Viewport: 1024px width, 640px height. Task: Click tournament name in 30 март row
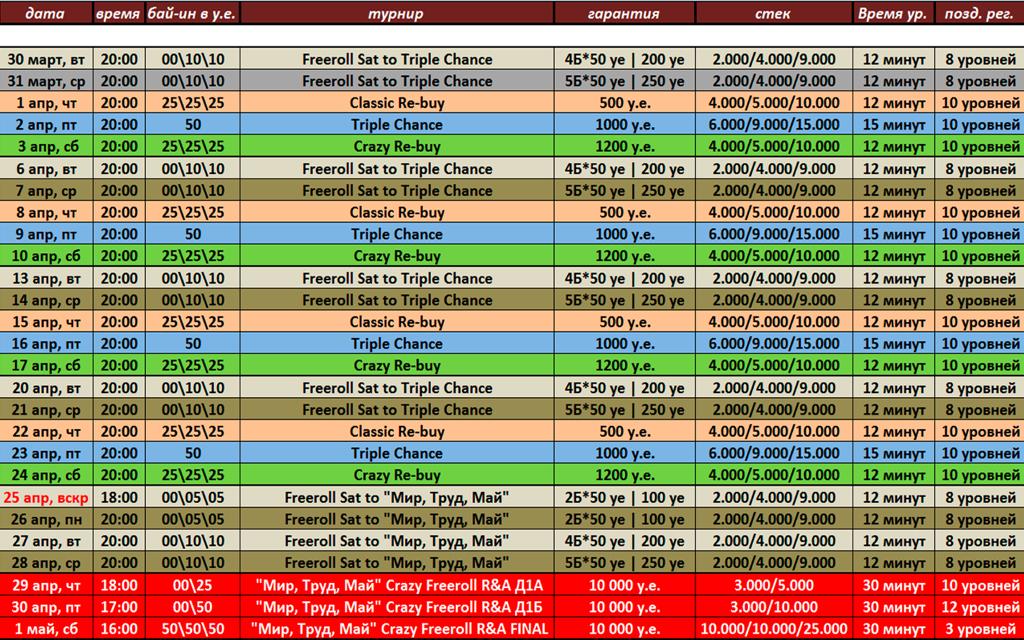(397, 59)
